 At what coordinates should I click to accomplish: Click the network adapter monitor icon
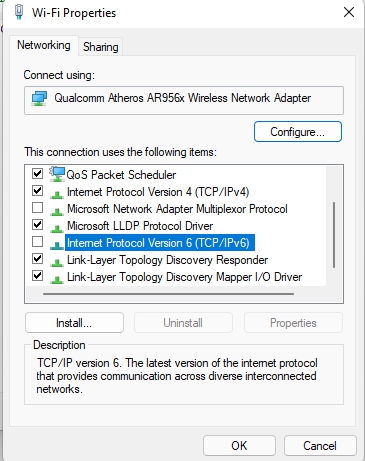click(39, 99)
